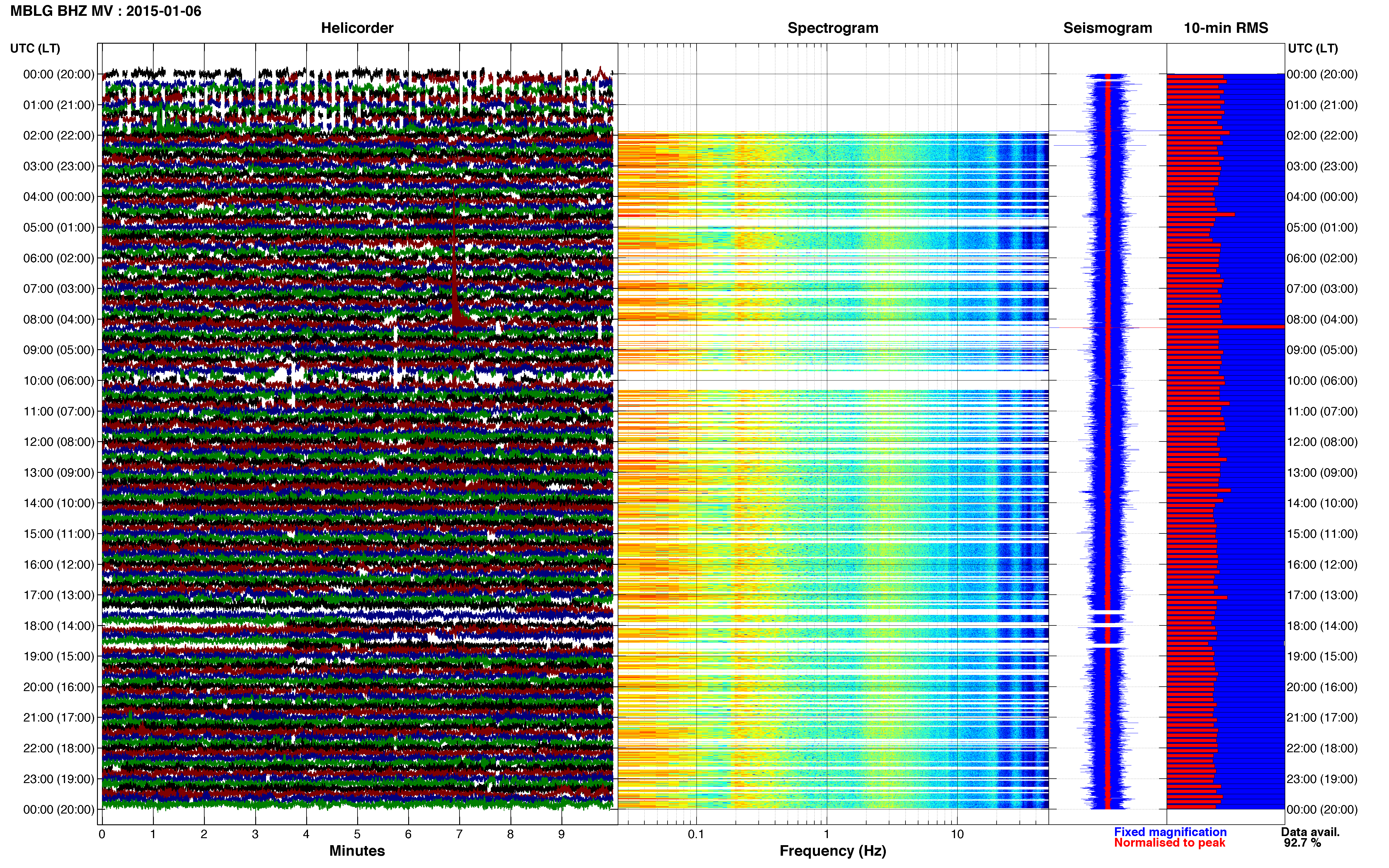Click the left-axis '02:00 (22:00)' time label
Screen dimensions: 1389x868
pyautogui.click(x=59, y=135)
